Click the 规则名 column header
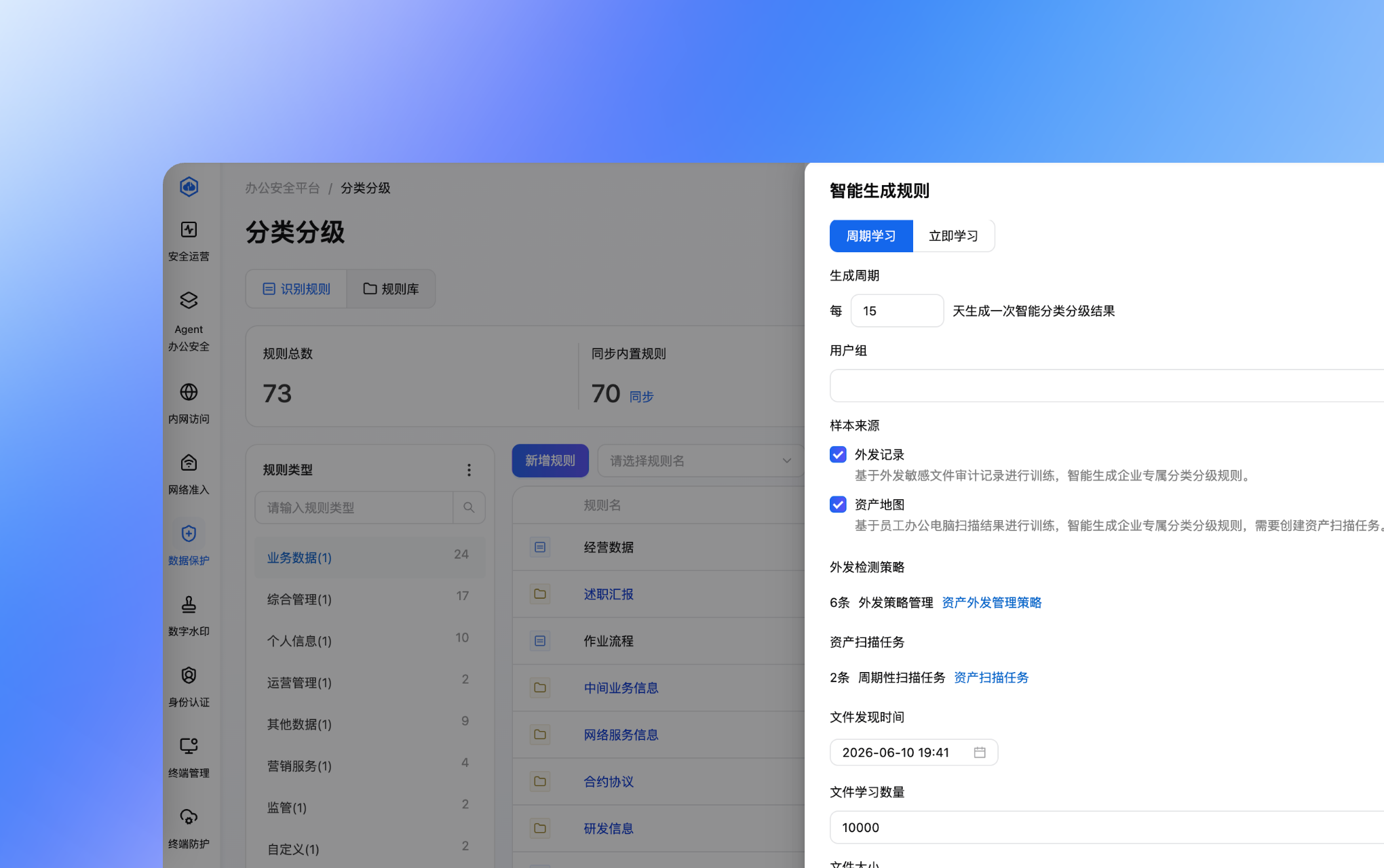 [602, 505]
